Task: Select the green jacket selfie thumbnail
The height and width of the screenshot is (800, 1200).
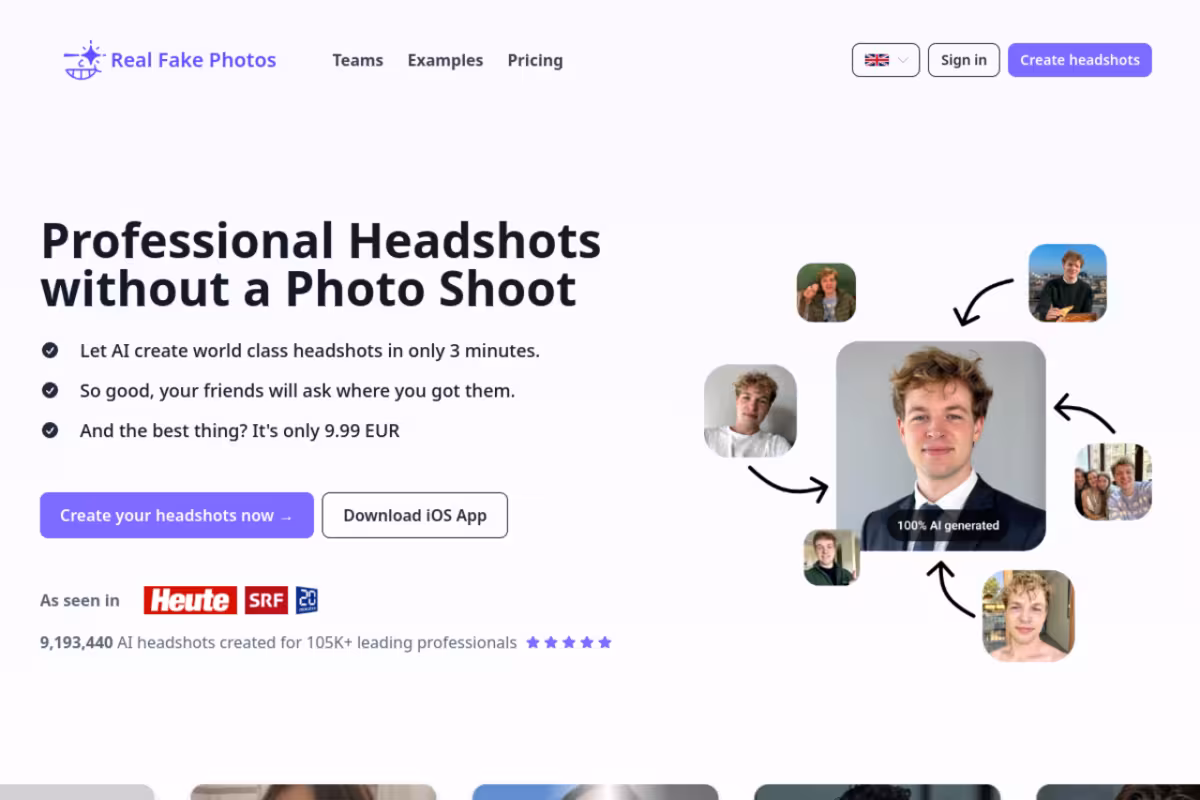Action: click(826, 292)
